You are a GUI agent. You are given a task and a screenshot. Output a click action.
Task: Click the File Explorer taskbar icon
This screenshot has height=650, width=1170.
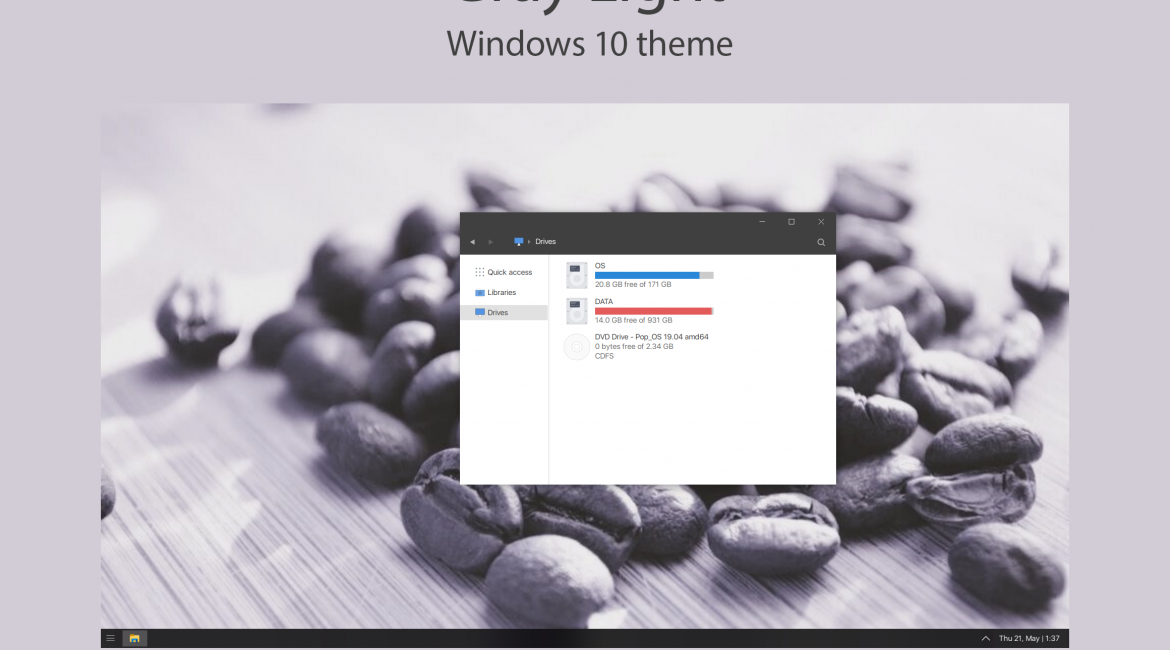[x=134, y=638]
